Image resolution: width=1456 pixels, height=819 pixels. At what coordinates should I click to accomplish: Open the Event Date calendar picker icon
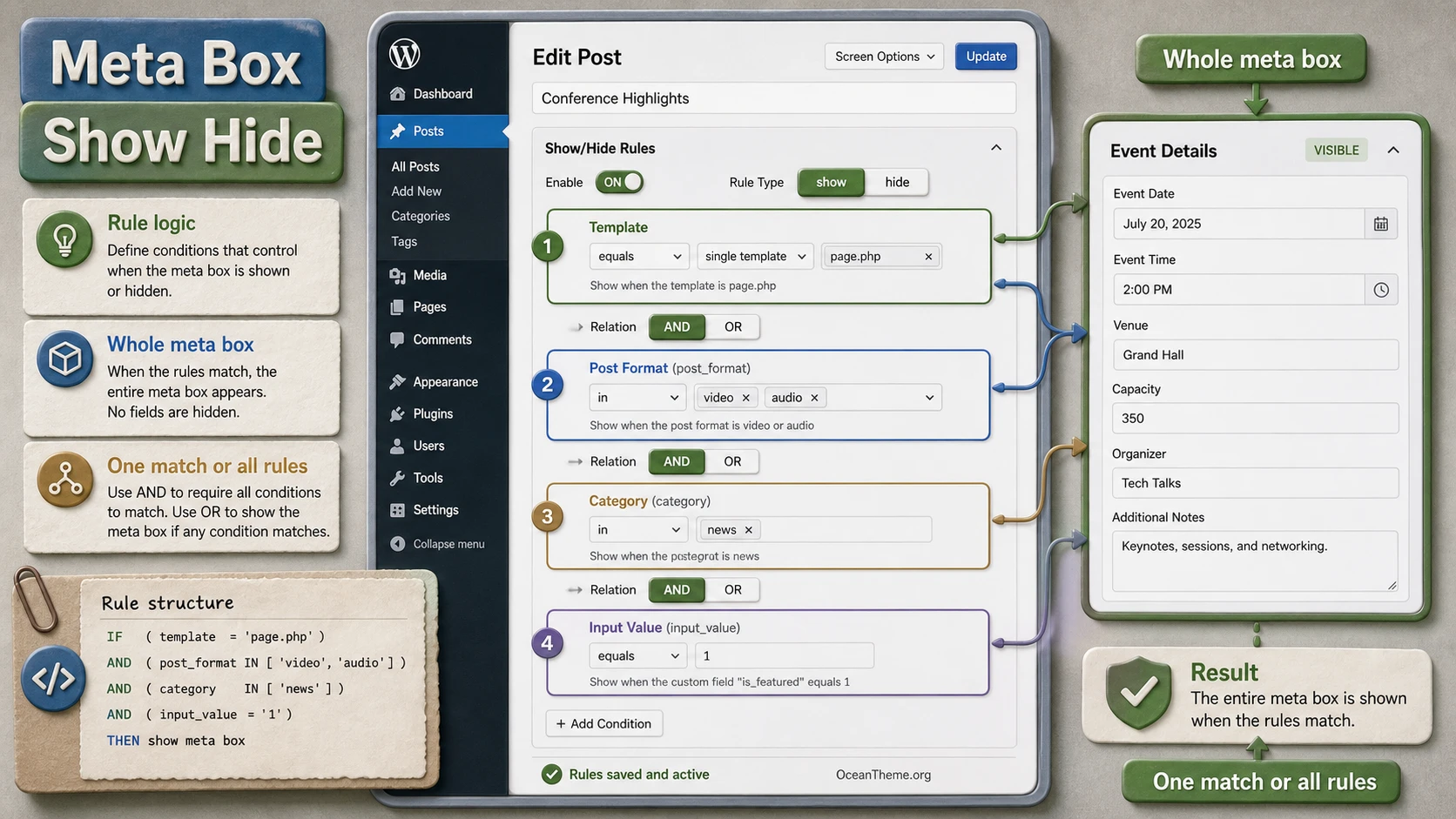[1381, 224]
